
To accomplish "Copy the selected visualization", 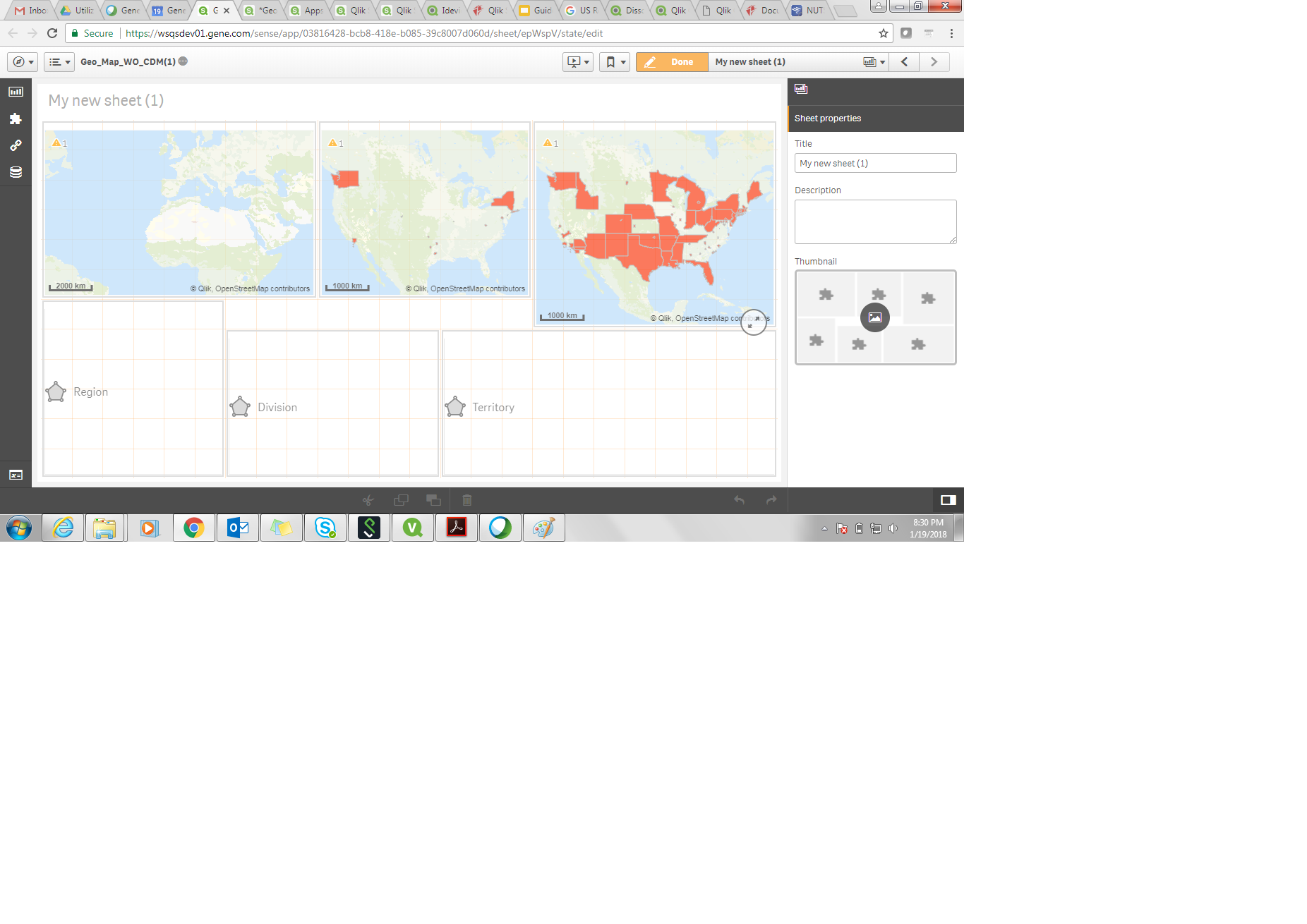I will pos(401,499).
